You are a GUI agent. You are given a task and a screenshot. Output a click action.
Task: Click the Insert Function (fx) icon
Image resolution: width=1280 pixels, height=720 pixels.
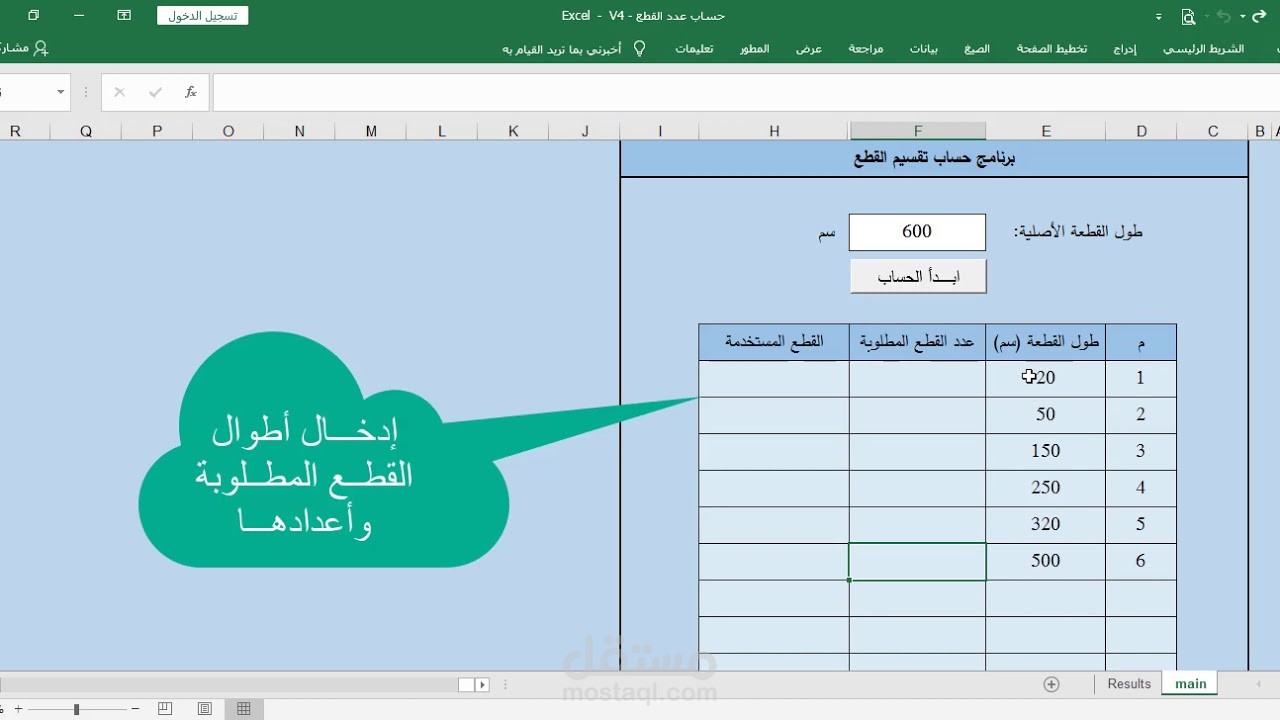[190, 91]
